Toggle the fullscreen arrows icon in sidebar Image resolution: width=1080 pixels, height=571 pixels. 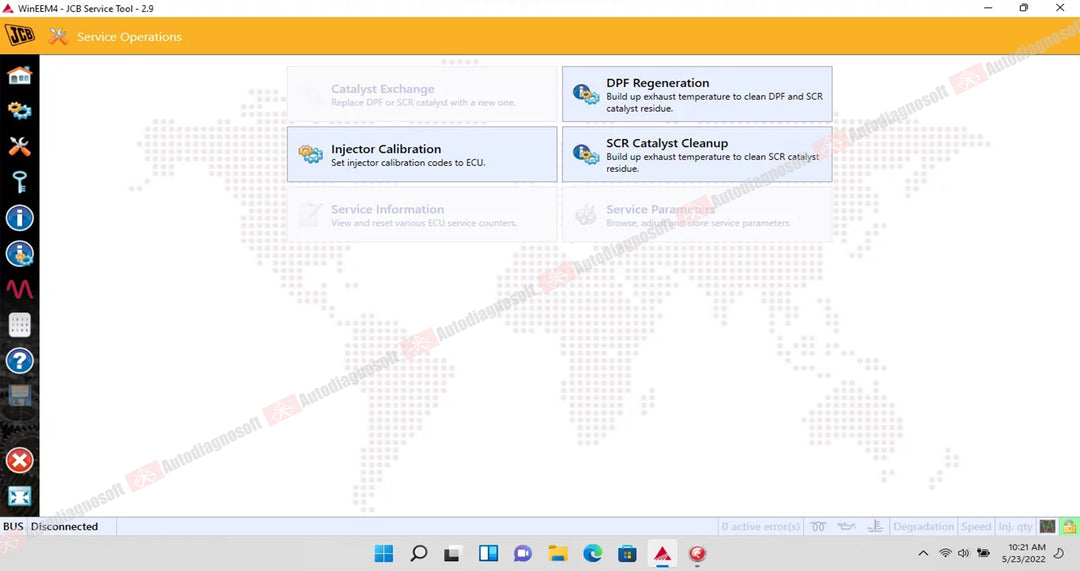19,496
